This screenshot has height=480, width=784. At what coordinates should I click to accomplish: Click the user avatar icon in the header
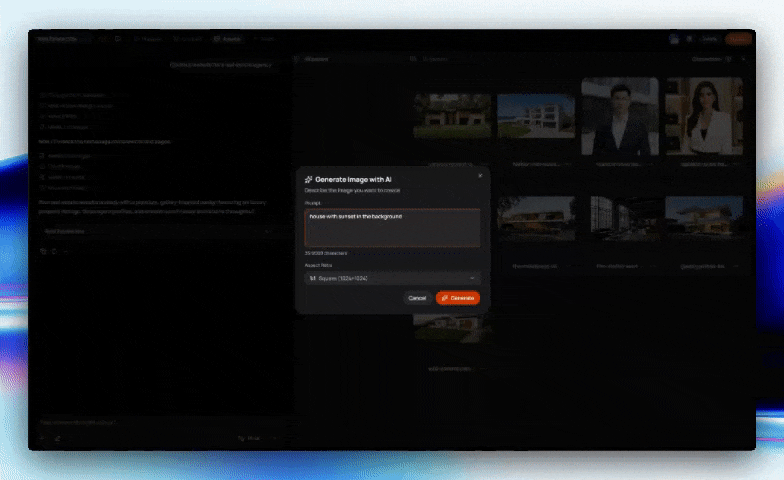pos(674,38)
